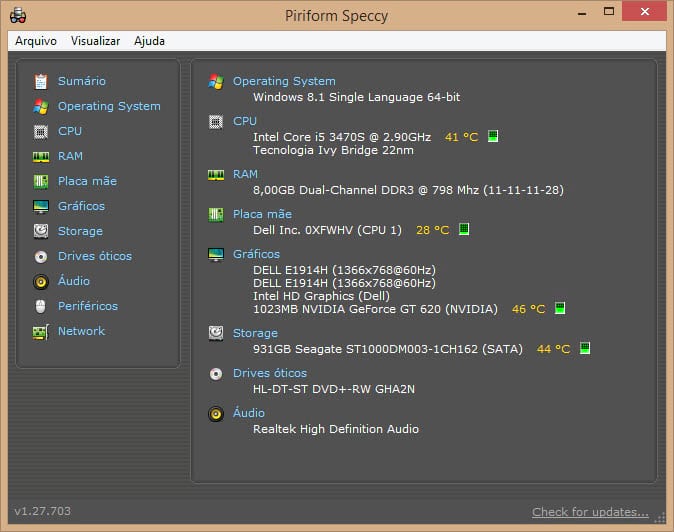The image size is (674, 532).
Task: Minimize the Piriform Speccy window
Action: [x=582, y=13]
